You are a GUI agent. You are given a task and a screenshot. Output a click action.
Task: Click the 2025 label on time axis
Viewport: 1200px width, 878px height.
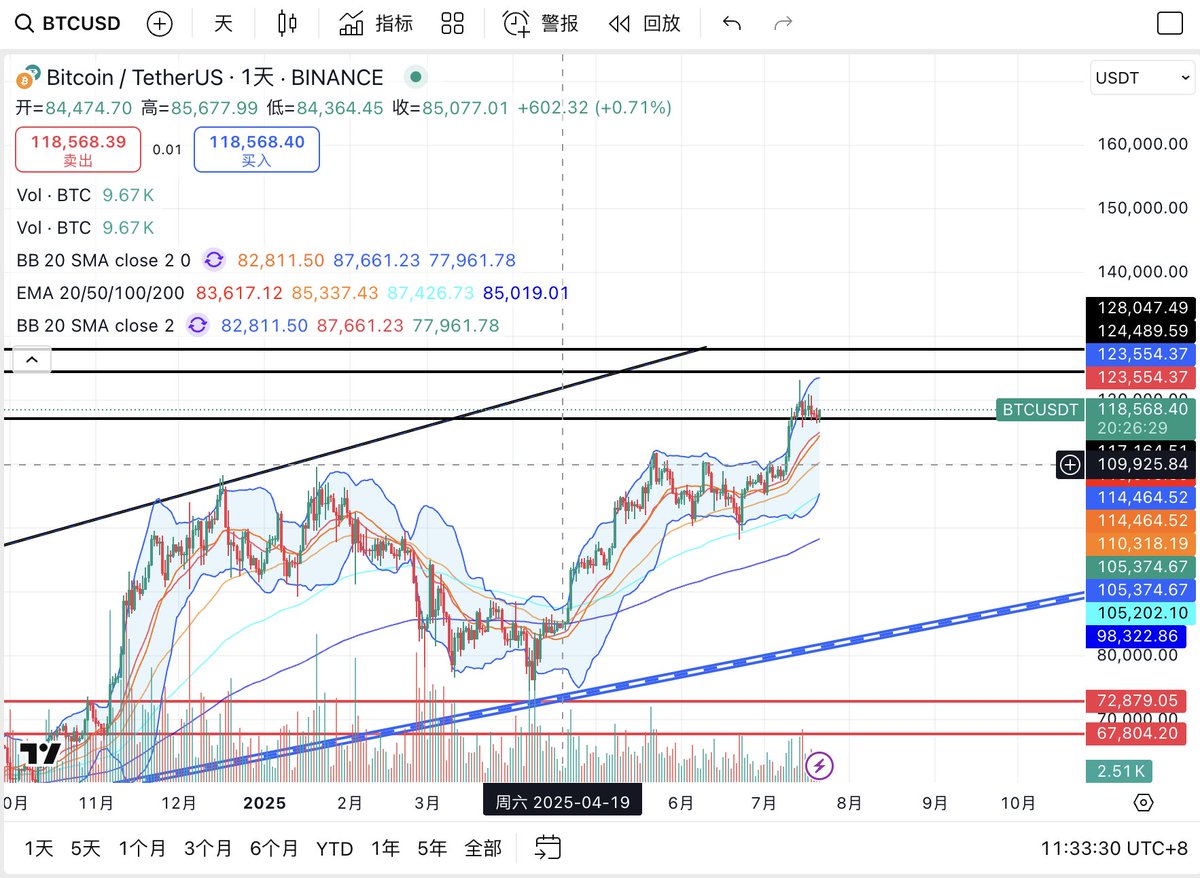(x=264, y=803)
